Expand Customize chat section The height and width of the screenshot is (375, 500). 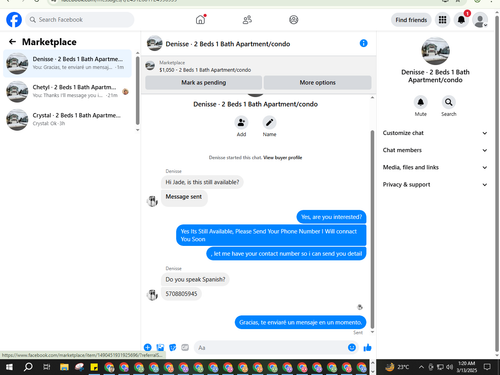tap(435, 133)
